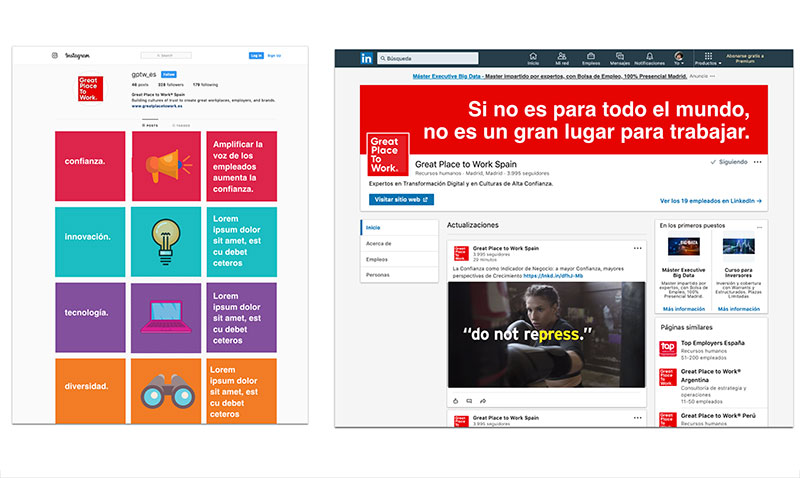
Task: Click first post author Great Place to Work Spain
Action: click(x=506, y=248)
